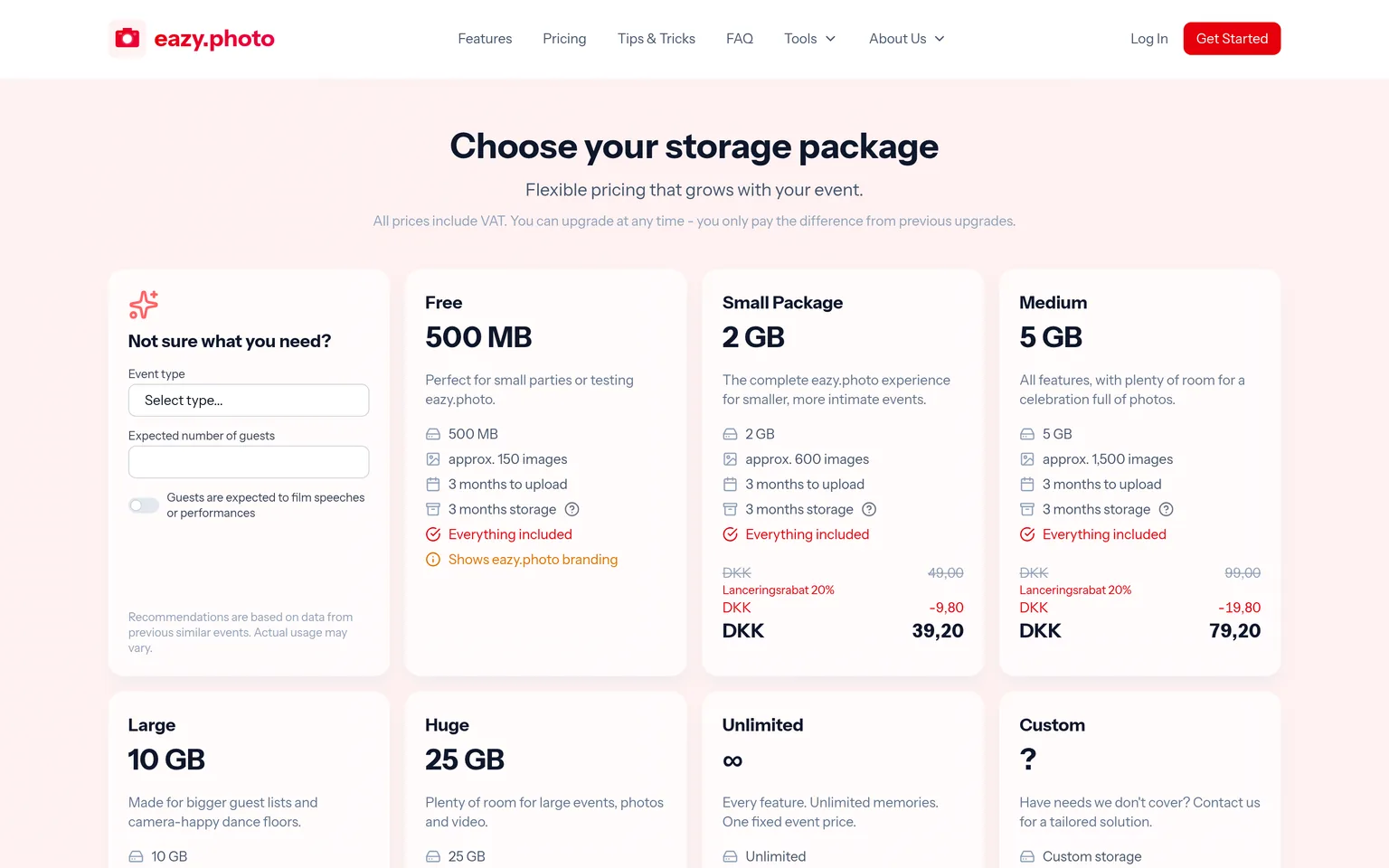Toggle the guests film speeches or performances switch

[144, 505]
